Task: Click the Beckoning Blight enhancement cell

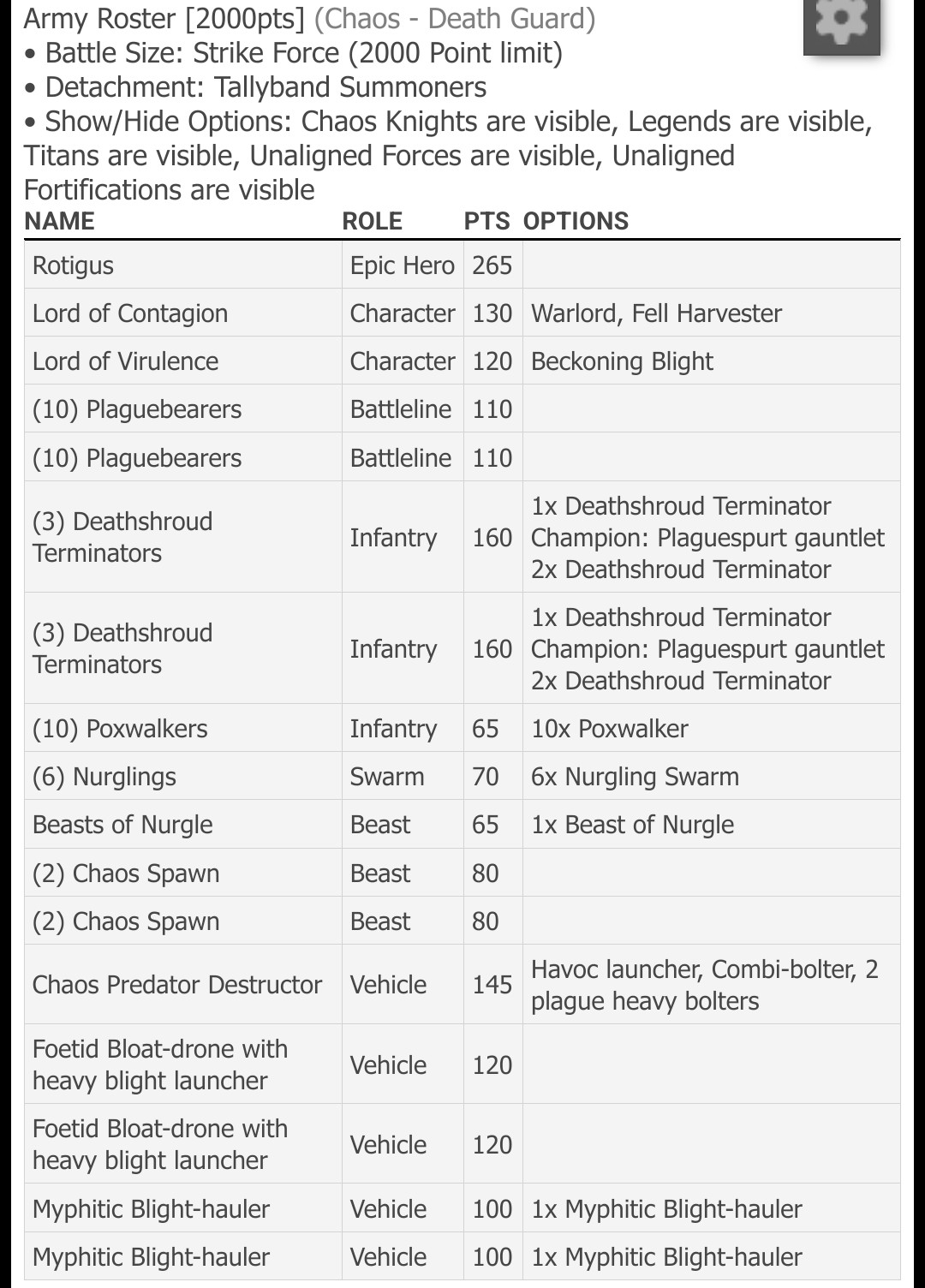Action: click(622, 361)
